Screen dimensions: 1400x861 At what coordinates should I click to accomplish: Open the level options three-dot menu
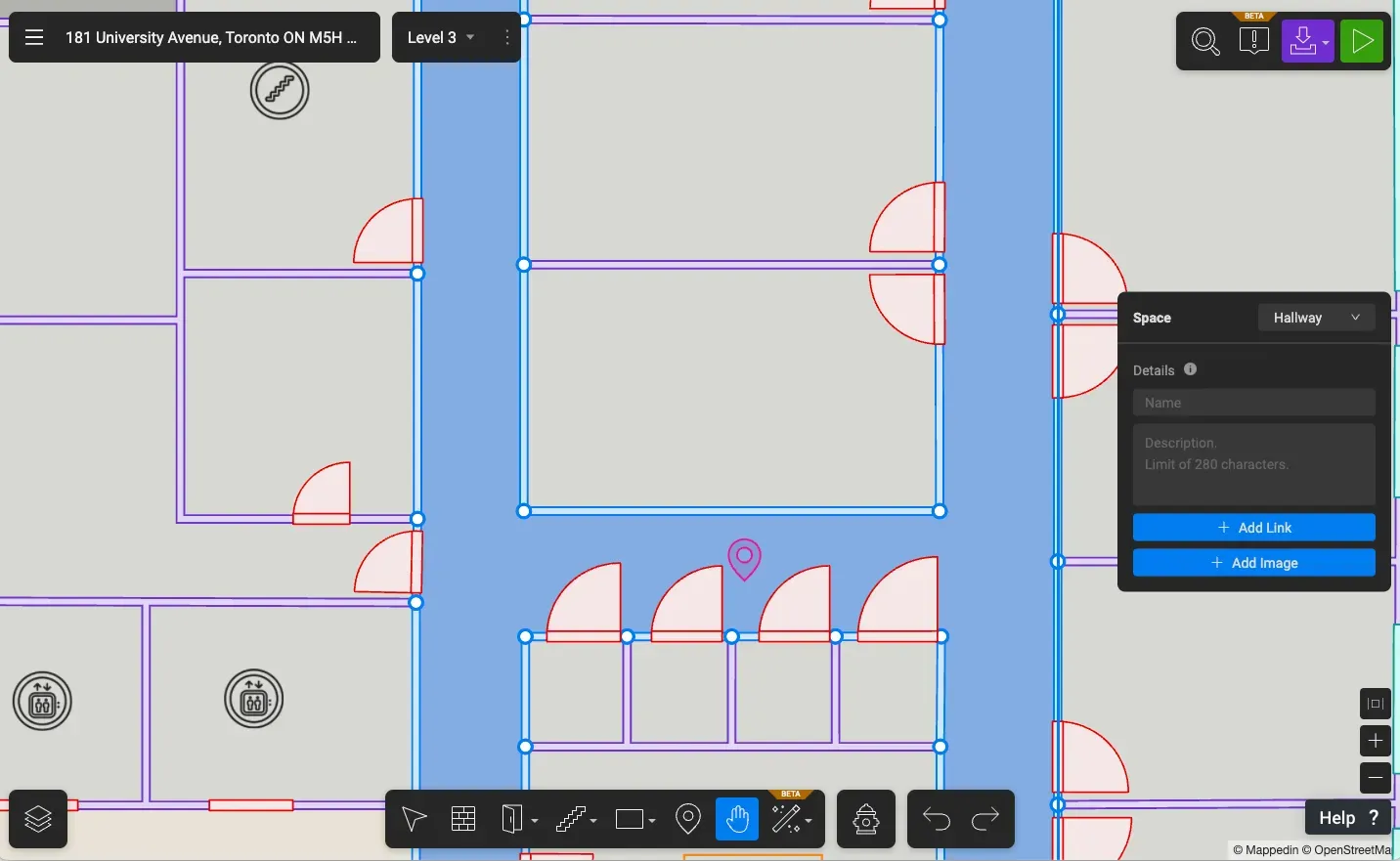click(x=506, y=37)
